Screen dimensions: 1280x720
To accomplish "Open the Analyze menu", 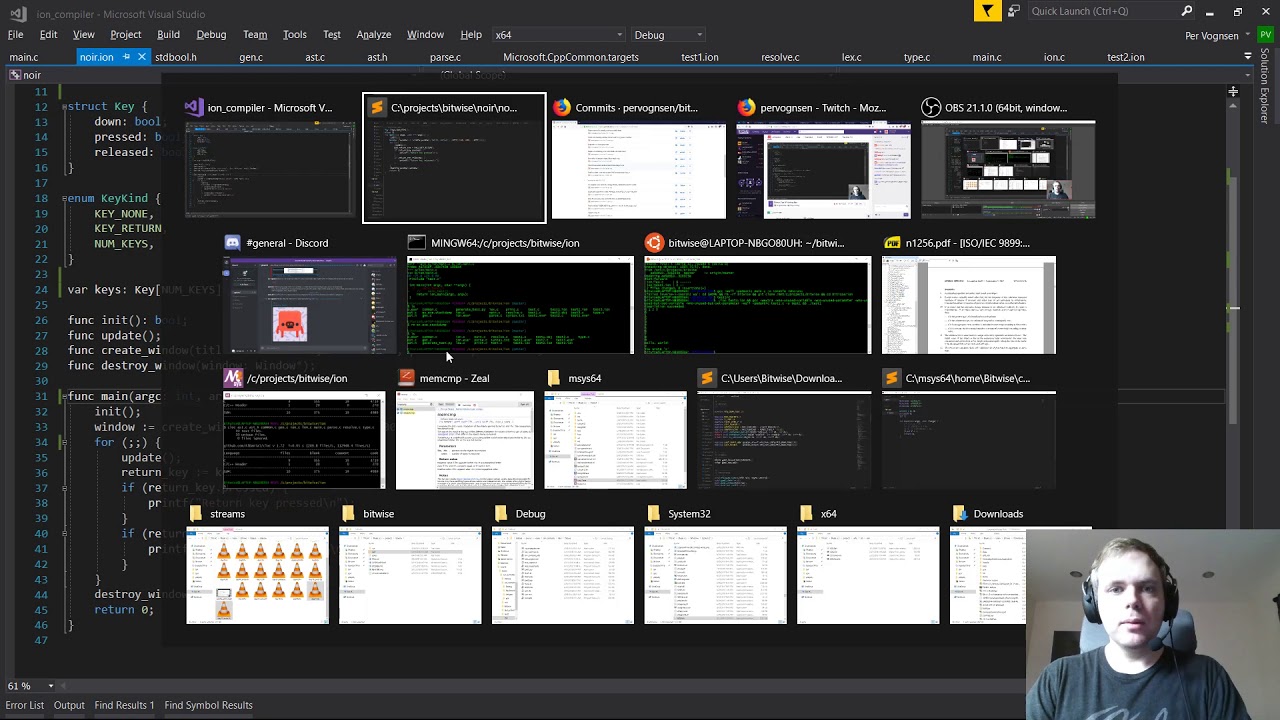I will 374,35.
